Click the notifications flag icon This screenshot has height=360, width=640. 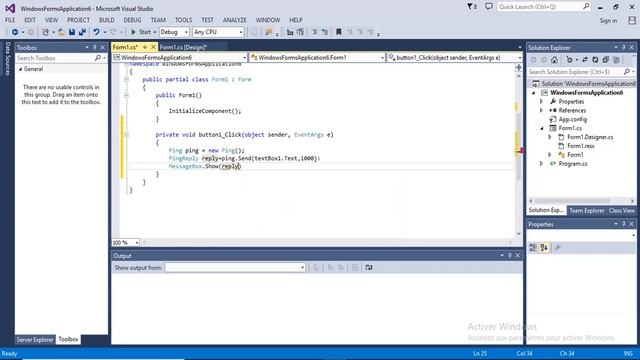[x=471, y=7]
